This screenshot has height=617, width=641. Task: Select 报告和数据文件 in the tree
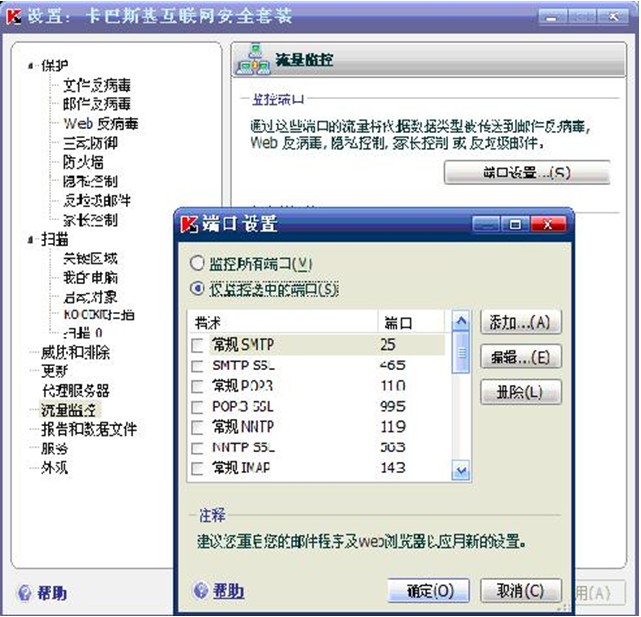coord(89,429)
